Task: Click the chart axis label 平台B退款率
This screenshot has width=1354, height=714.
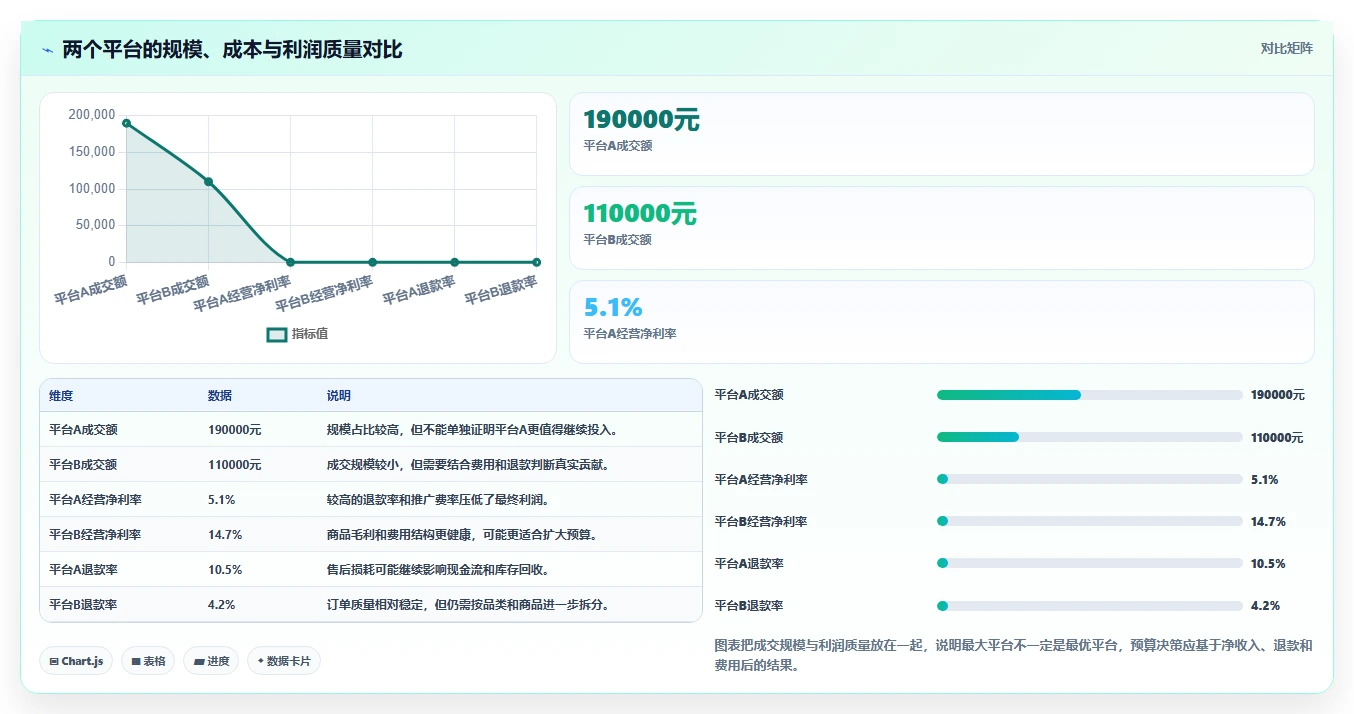Action: 501,291
